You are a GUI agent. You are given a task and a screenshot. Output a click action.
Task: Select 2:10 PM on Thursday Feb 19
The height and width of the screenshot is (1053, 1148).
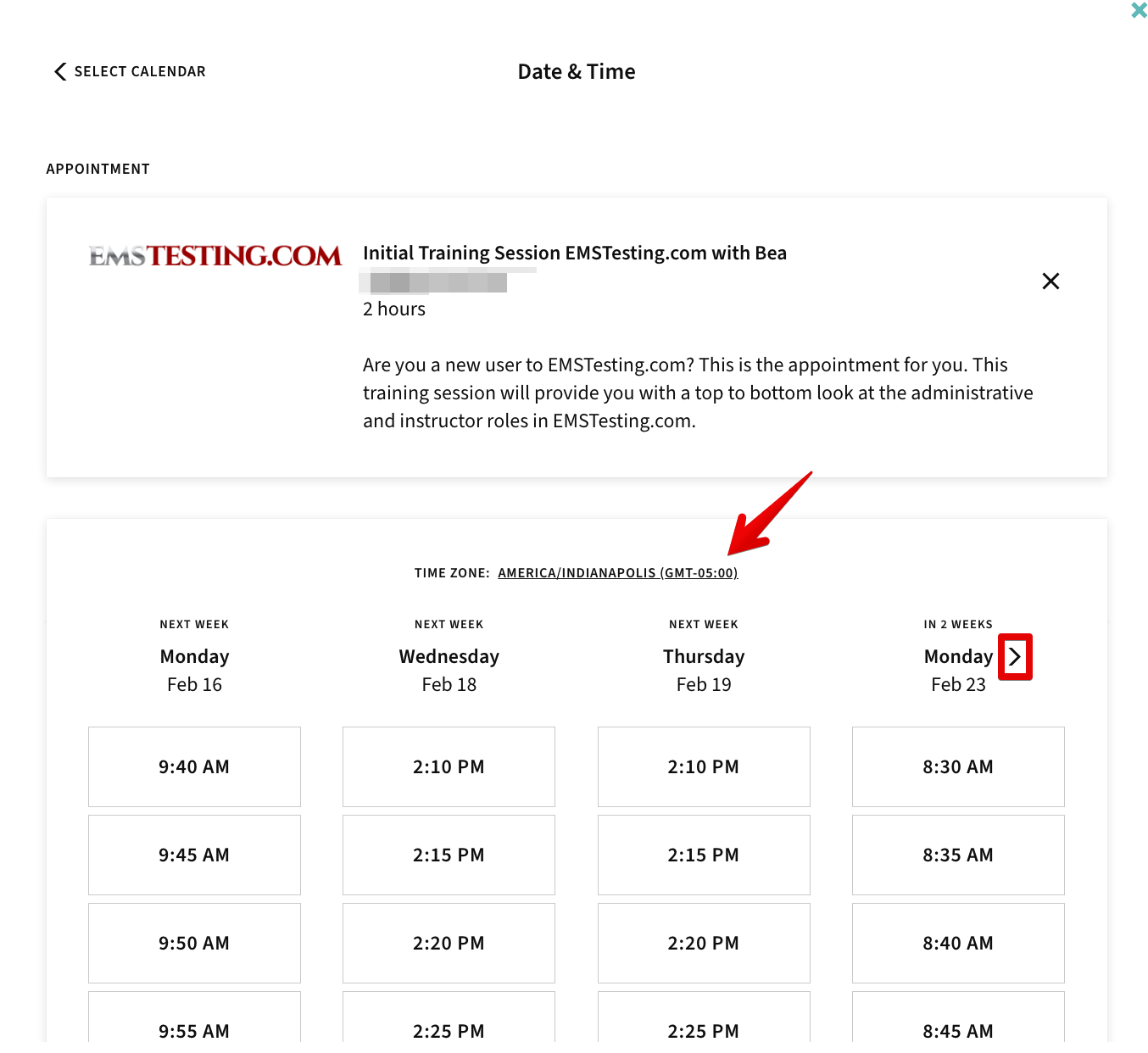click(x=704, y=766)
